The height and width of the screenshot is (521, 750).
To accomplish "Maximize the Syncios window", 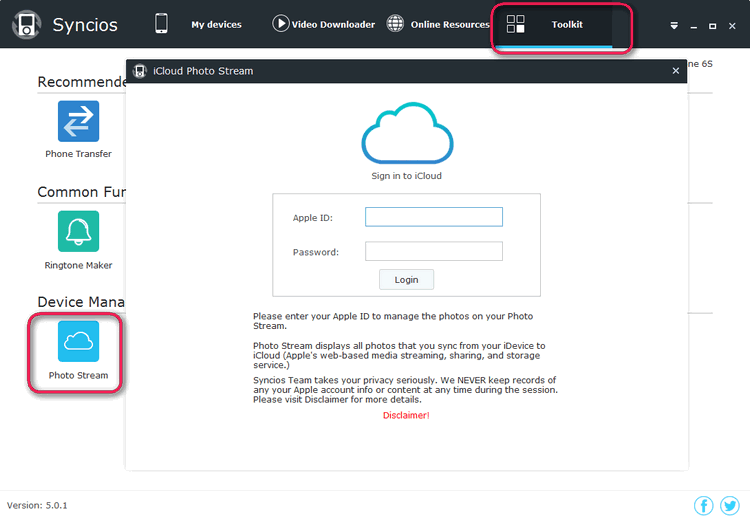I will 713,26.
